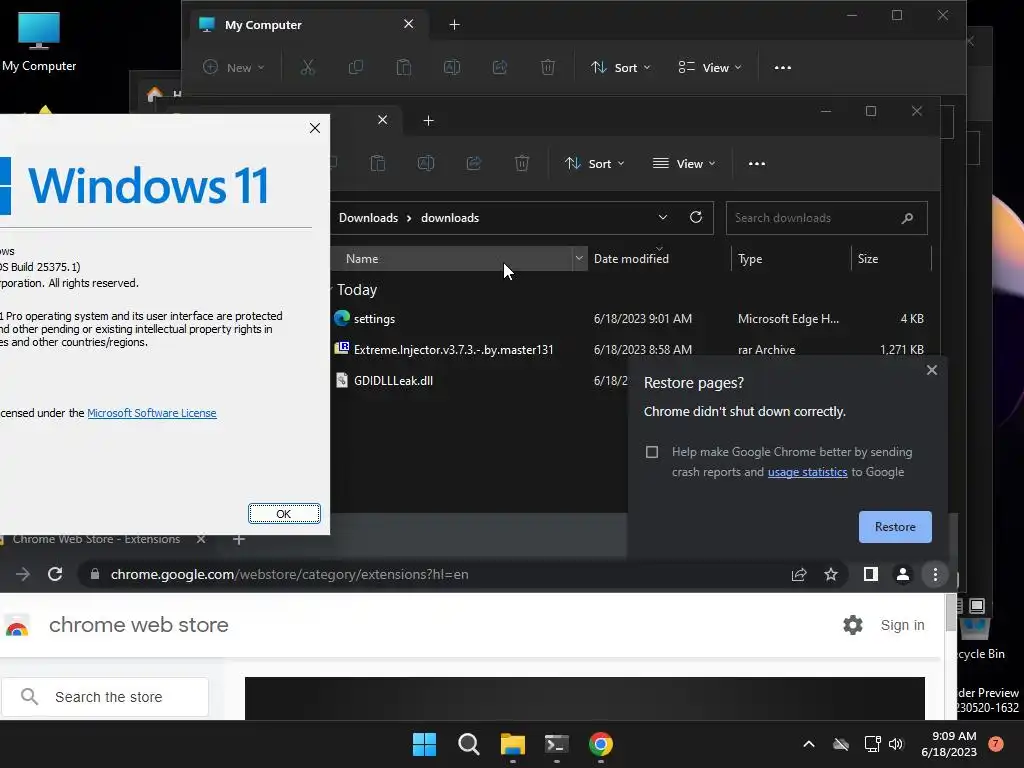This screenshot has width=1024, height=768.
Task: Open File Explorer from taskbar
Action: (513, 744)
